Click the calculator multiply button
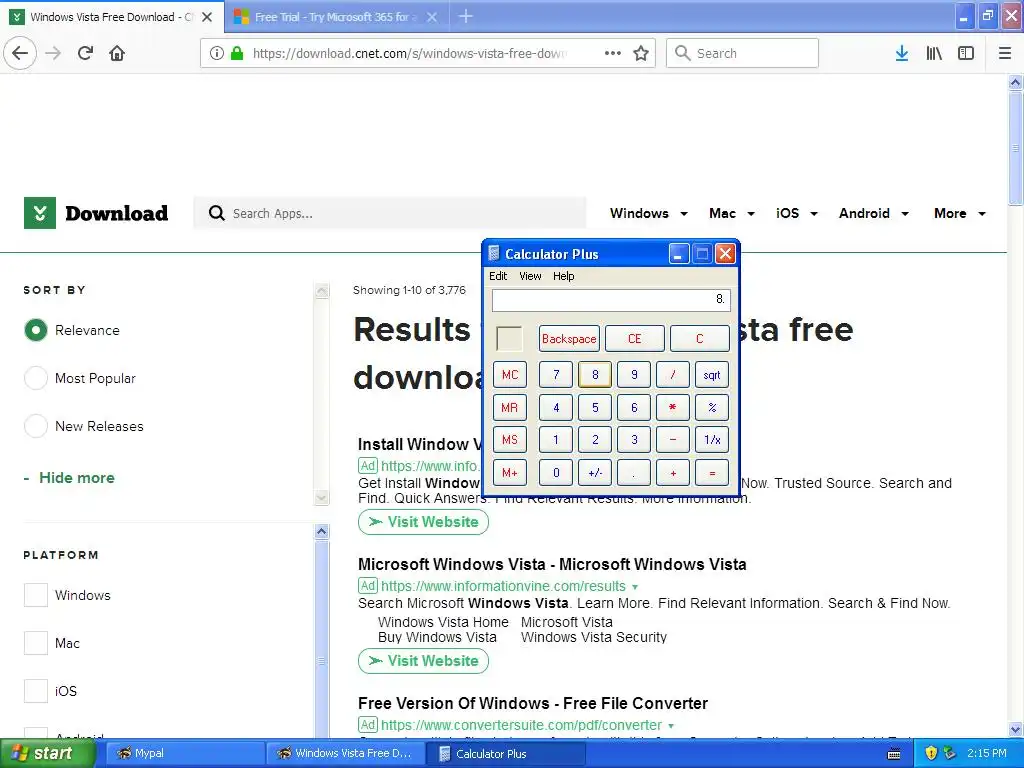 pos(673,408)
